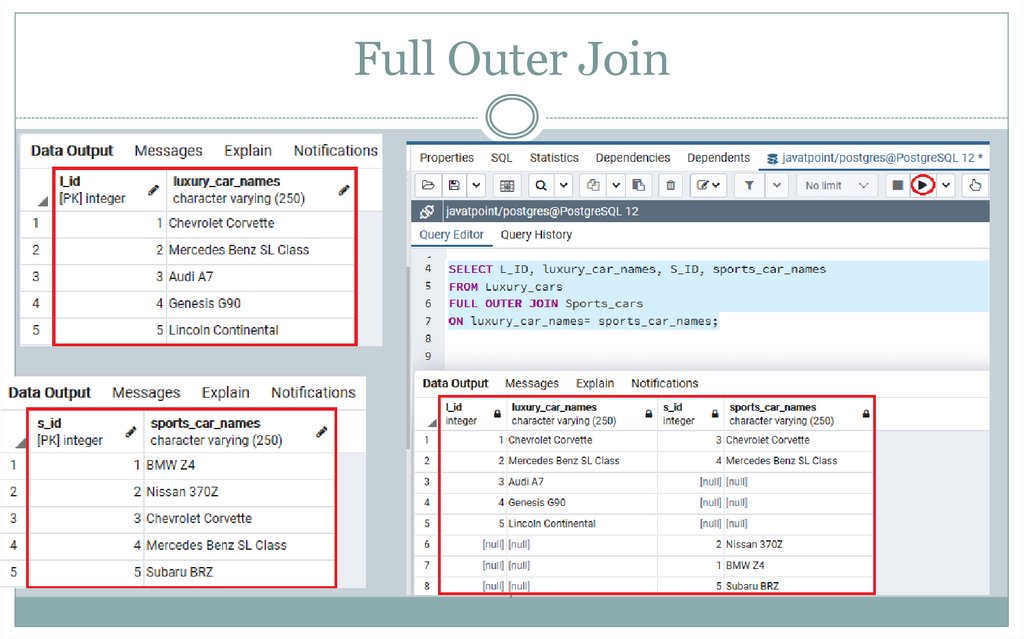Select the BMW Z4 cell in sports cars table
Image resolution: width=1024 pixels, height=639 pixels.
coord(238,465)
